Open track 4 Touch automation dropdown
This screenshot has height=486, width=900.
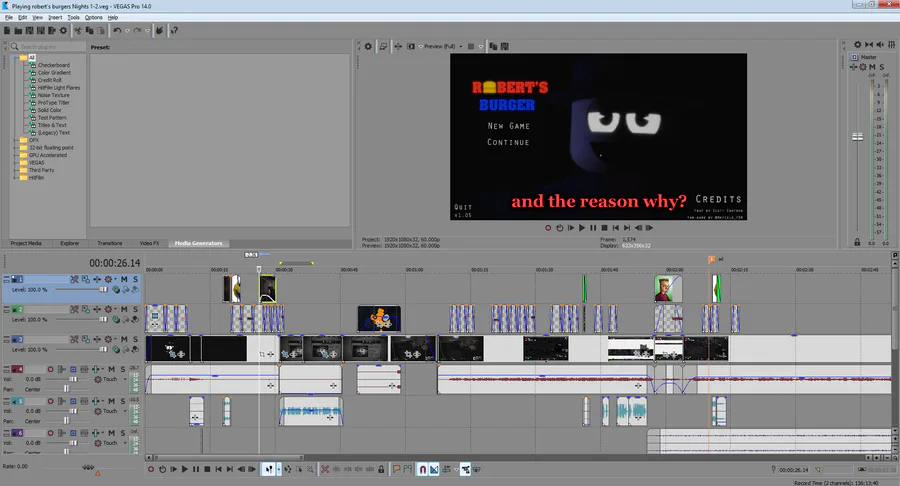click(x=125, y=379)
